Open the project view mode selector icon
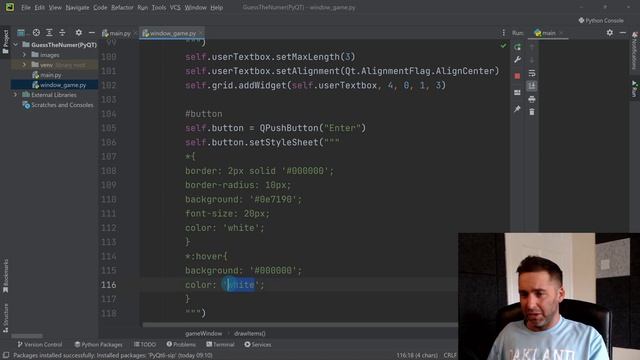Viewport: 640px width, 360px height. click(21, 33)
